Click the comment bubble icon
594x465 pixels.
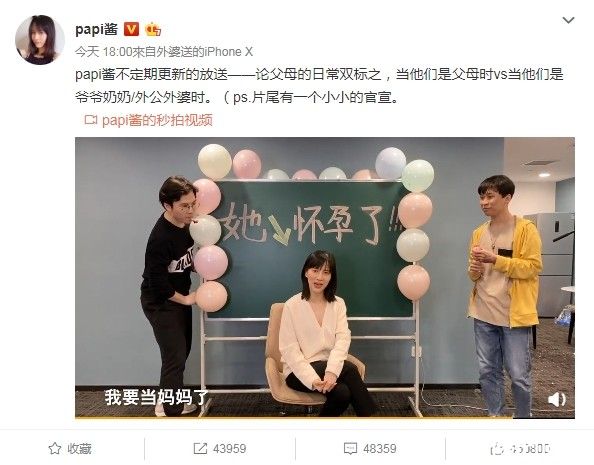tap(350, 449)
